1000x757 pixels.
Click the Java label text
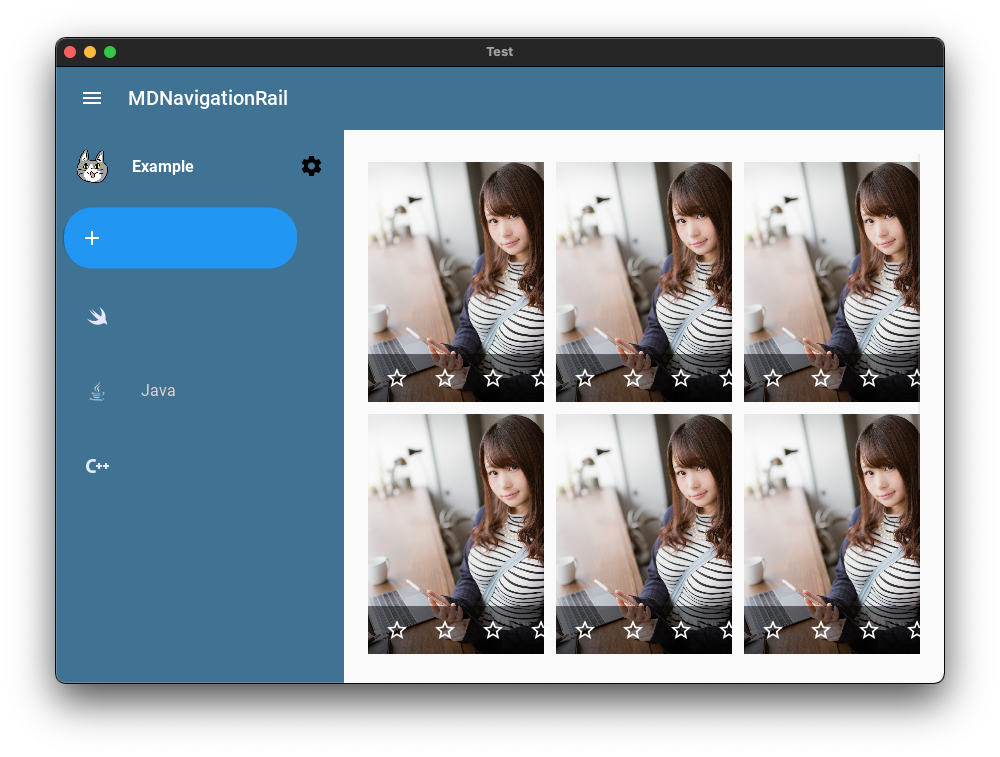click(158, 390)
